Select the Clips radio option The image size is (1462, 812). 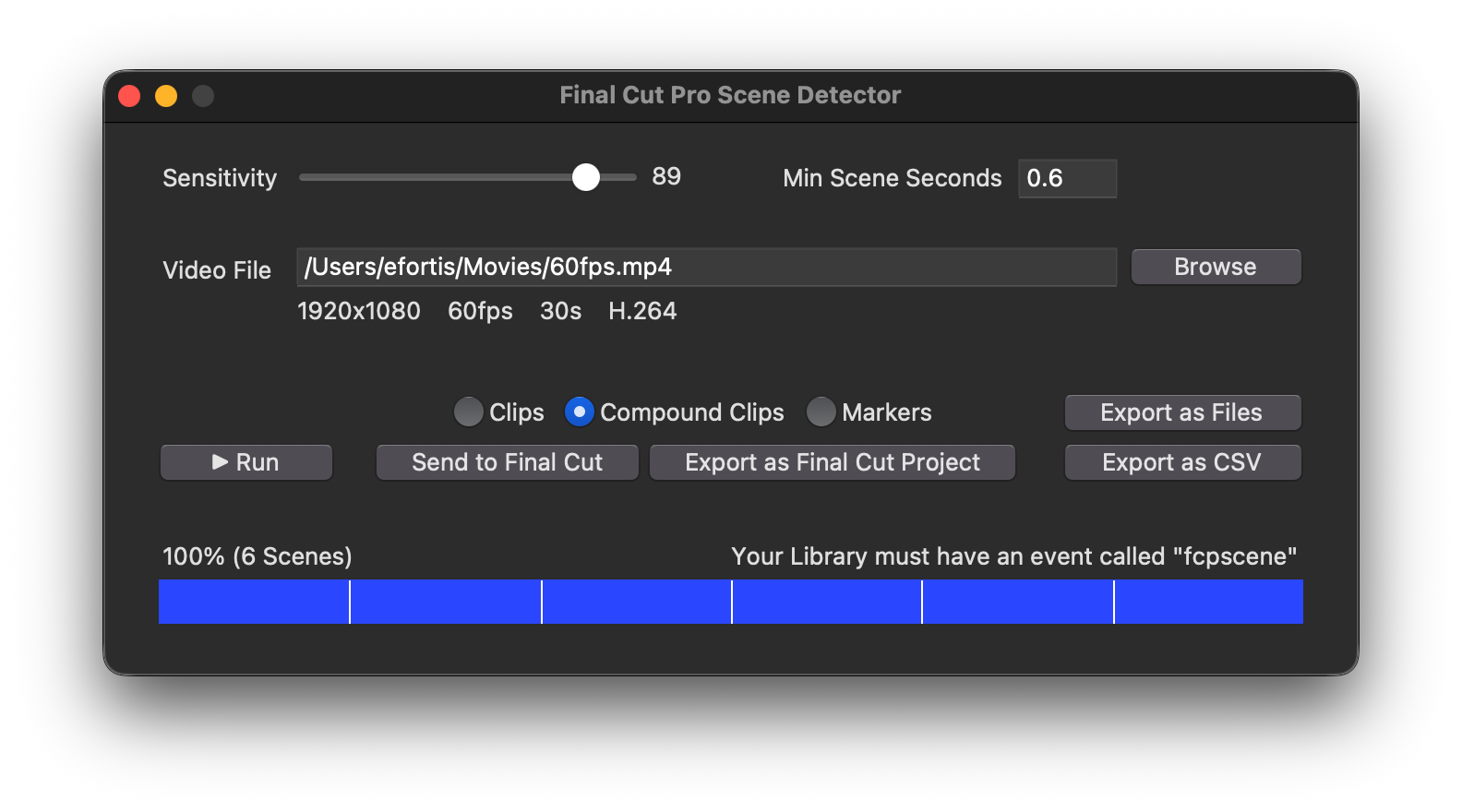tap(469, 412)
